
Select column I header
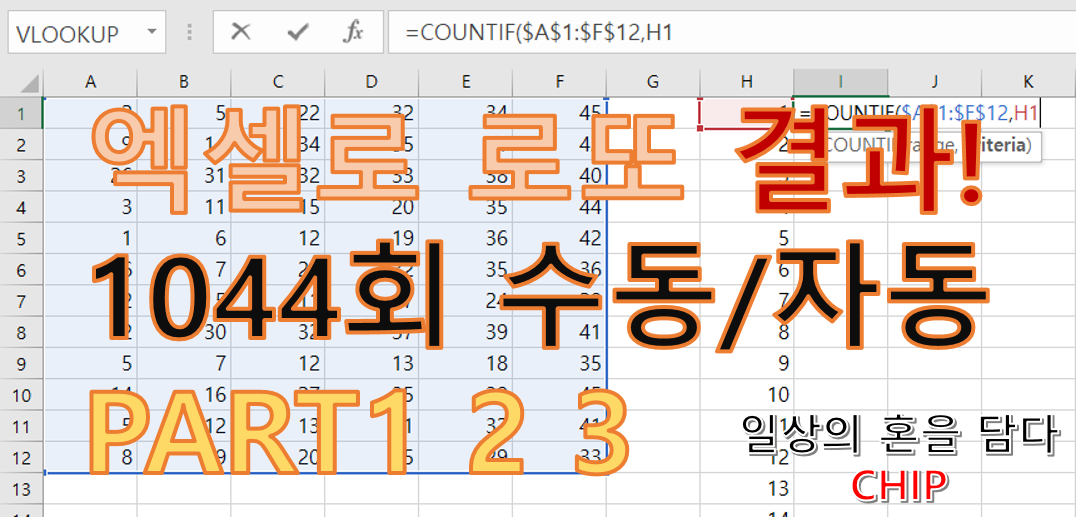point(841,82)
